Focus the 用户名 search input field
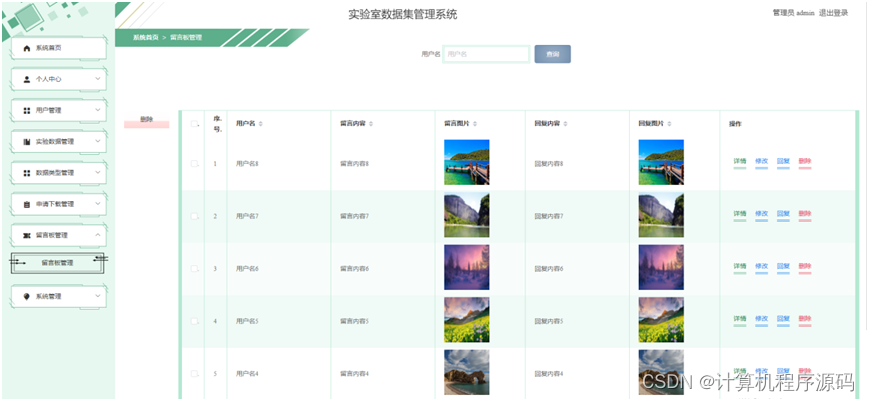 click(487, 54)
